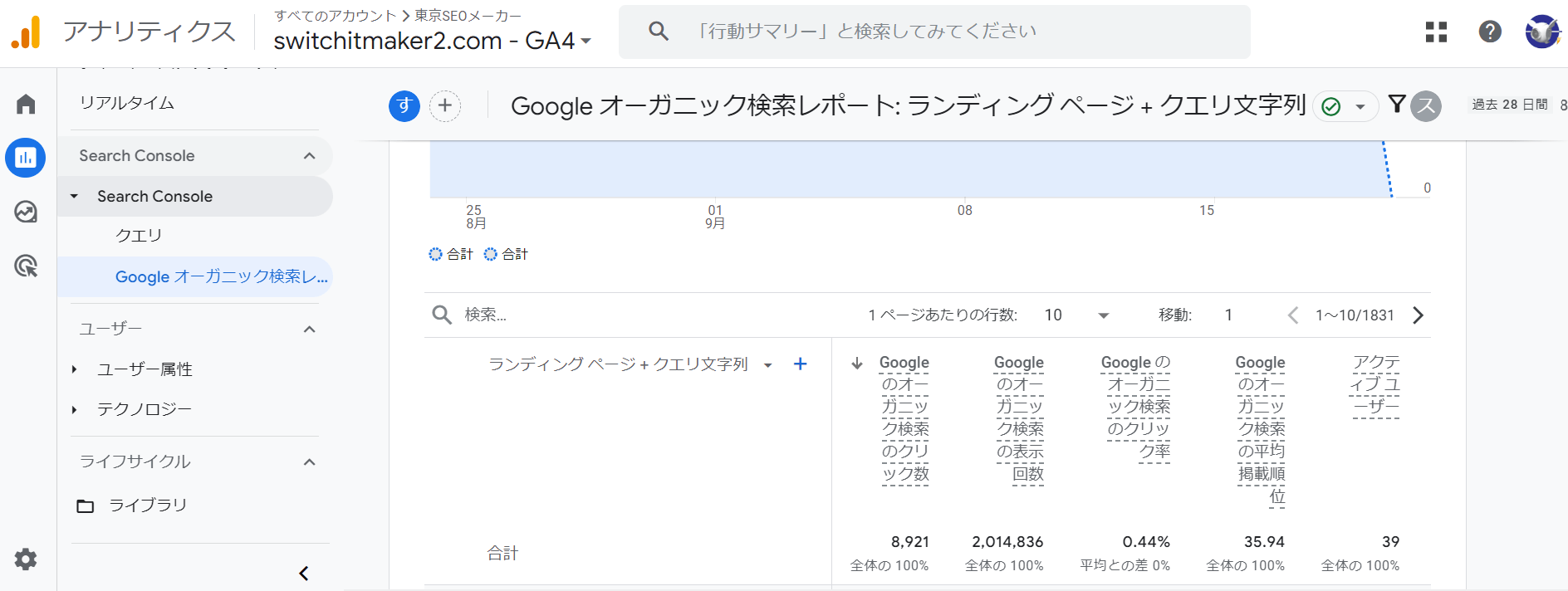This screenshot has width=1568, height=591.
Task: Sort by Google のオーガニック検索の表示回数 column
Action: pos(1019,418)
